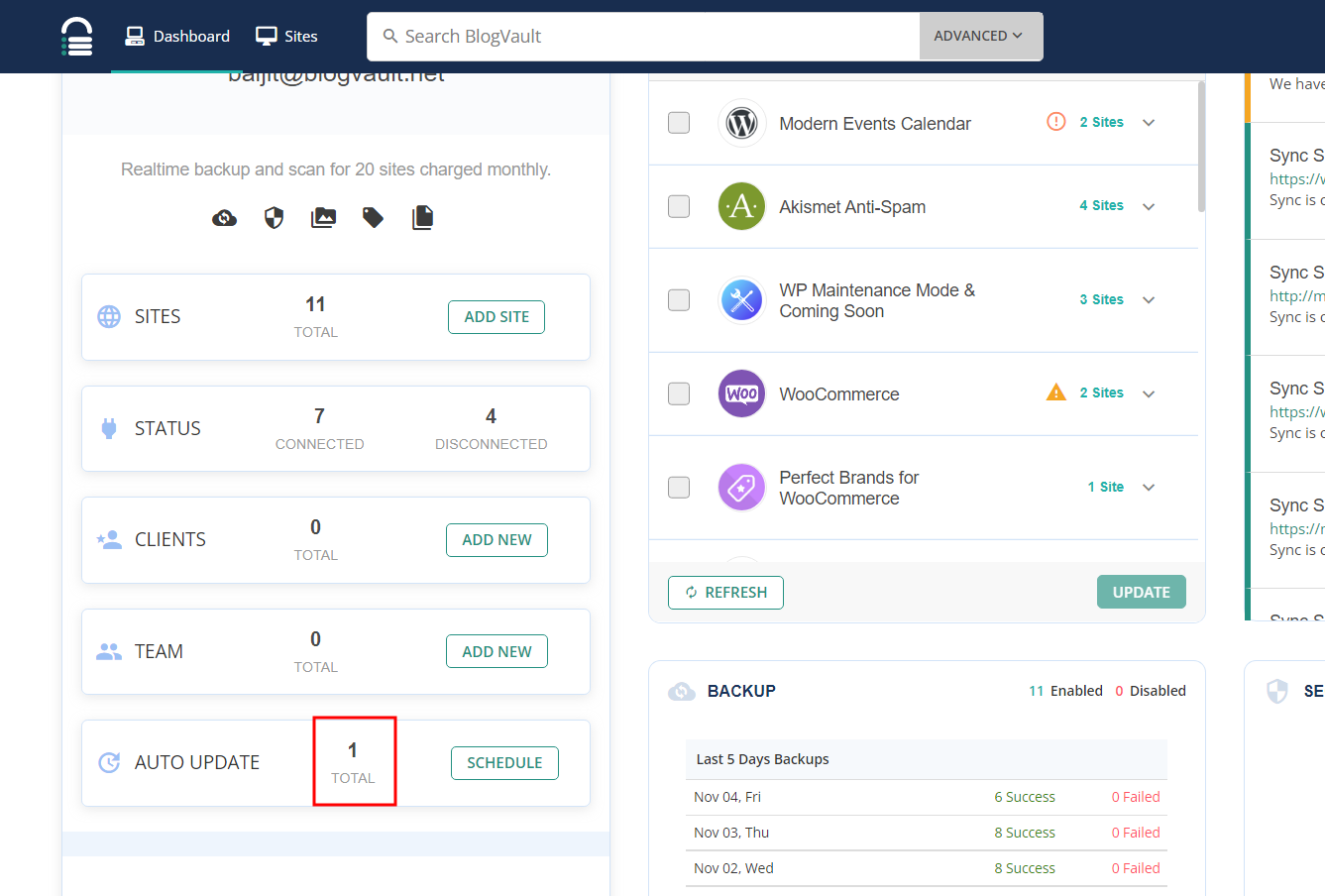Viewport: 1325px width, 896px height.
Task: Open the ADVANCED search dropdown
Action: click(980, 37)
